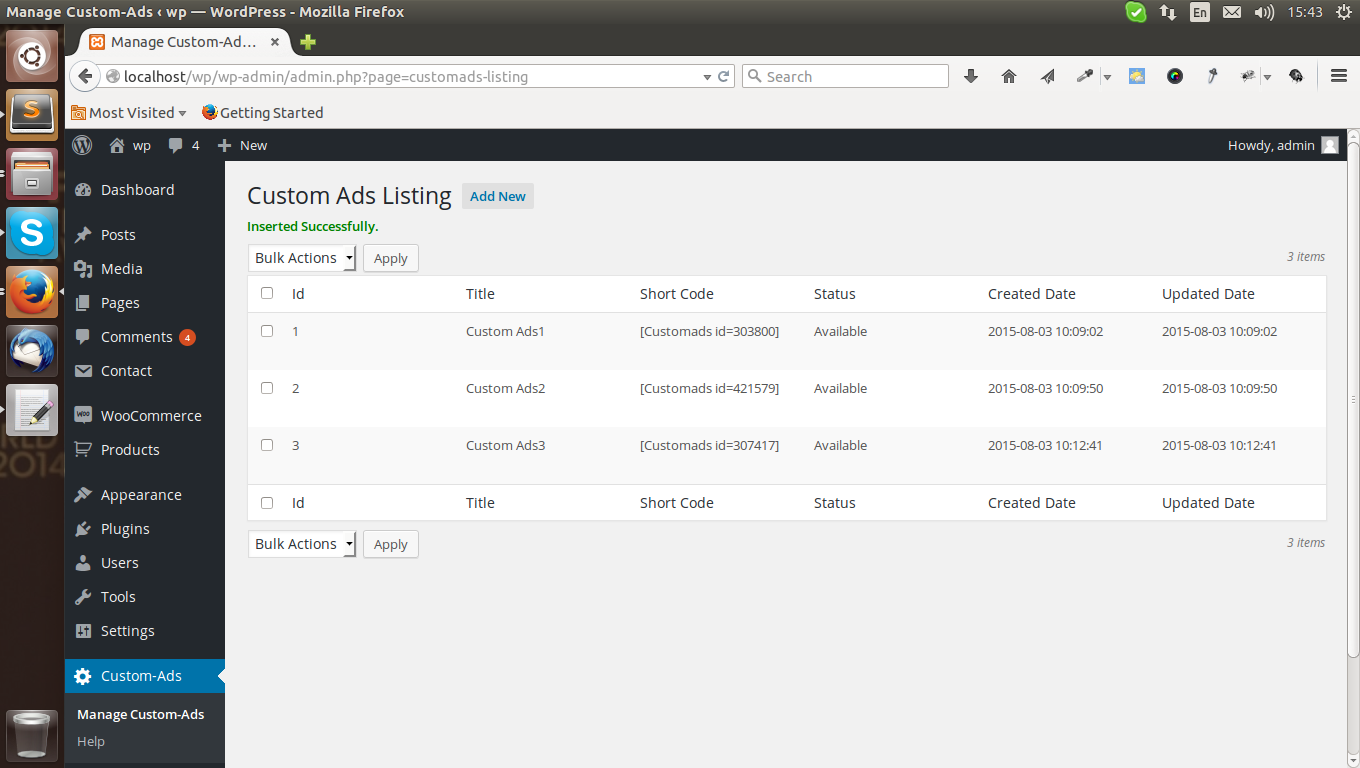Click the Products cart icon

point(83,450)
